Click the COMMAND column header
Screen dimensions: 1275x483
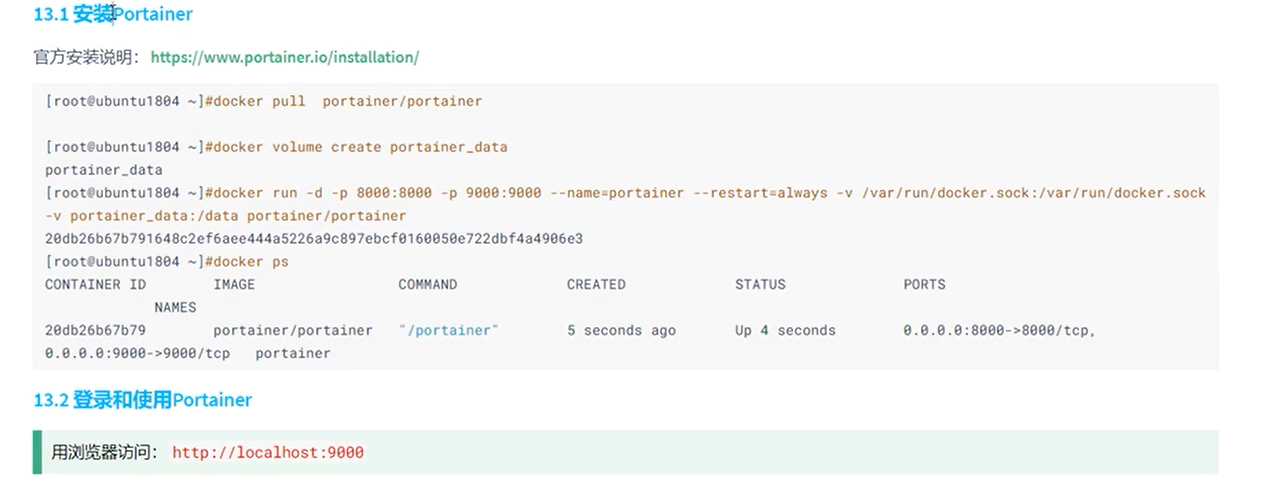427,284
